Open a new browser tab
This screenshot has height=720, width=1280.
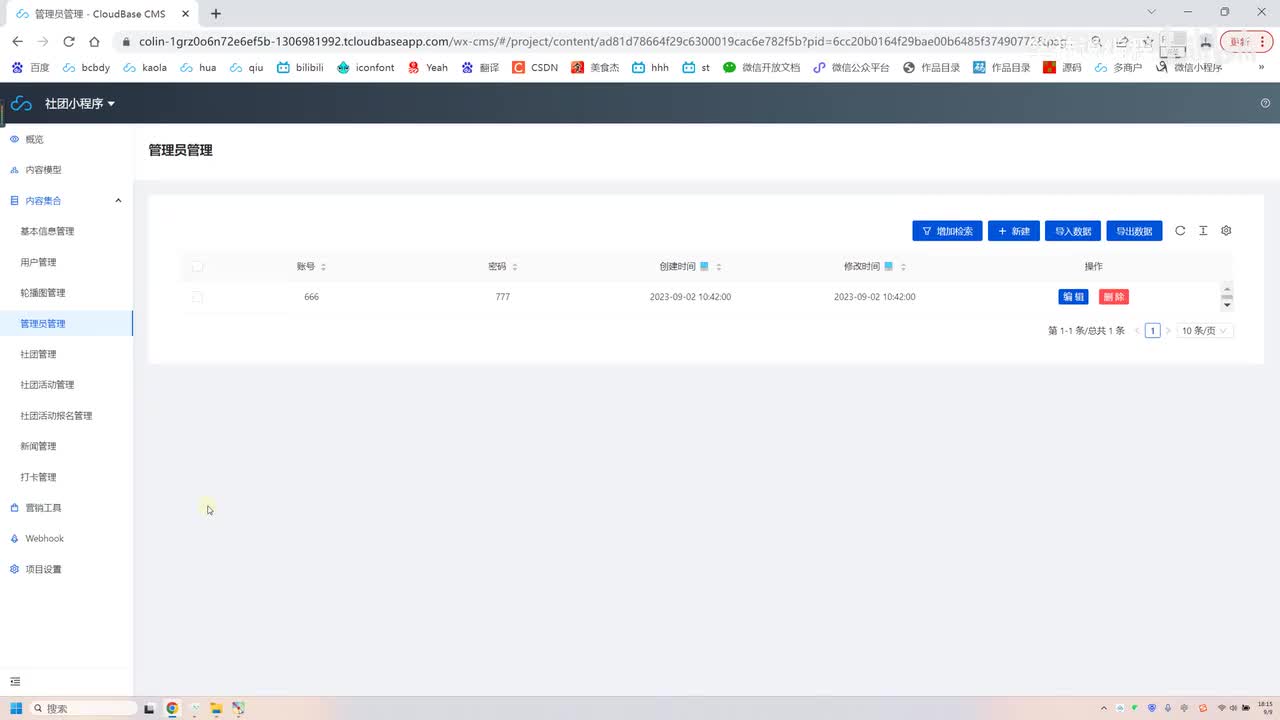(216, 13)
